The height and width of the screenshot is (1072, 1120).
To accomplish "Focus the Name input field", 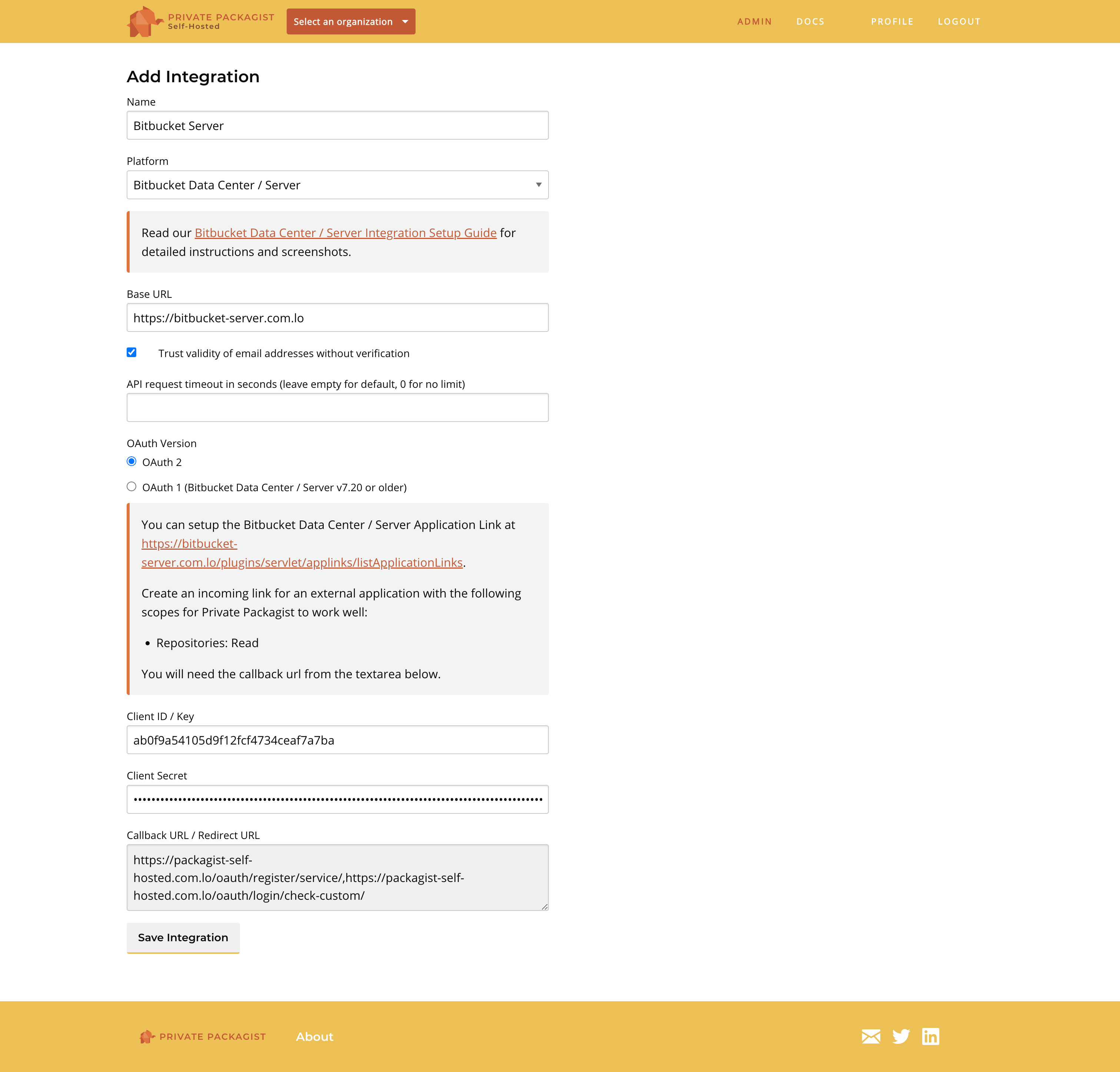I will [x=338, y=126].
